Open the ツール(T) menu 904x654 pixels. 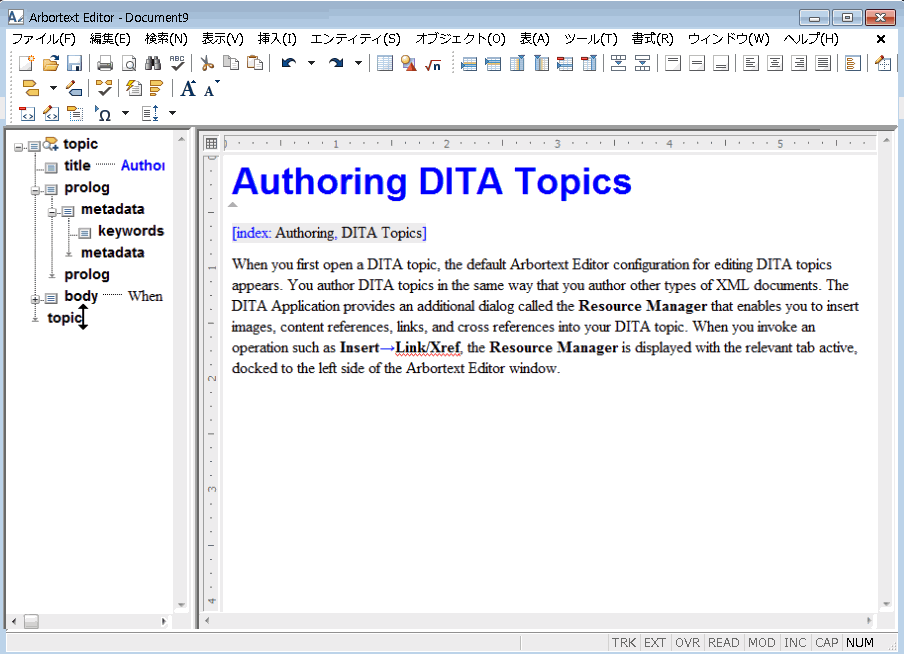590,39
